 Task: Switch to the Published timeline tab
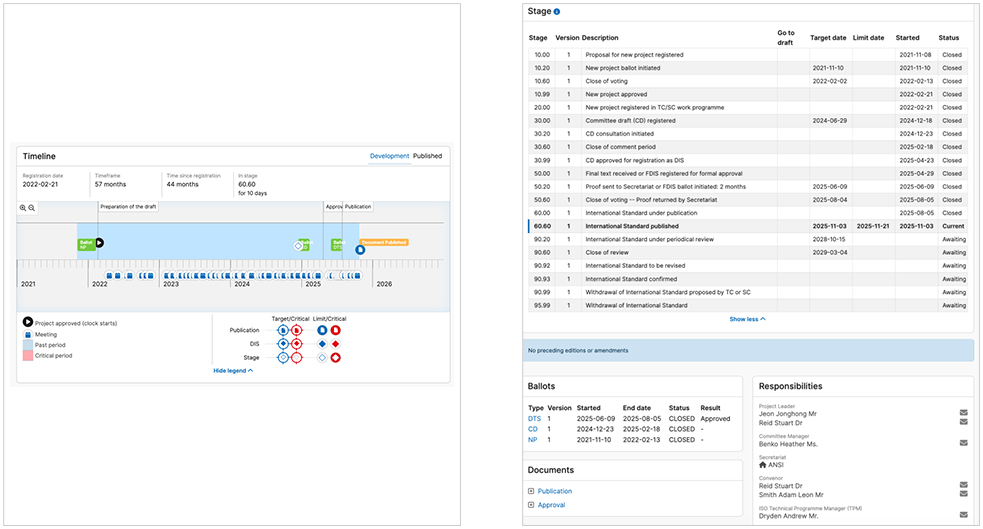427,156
